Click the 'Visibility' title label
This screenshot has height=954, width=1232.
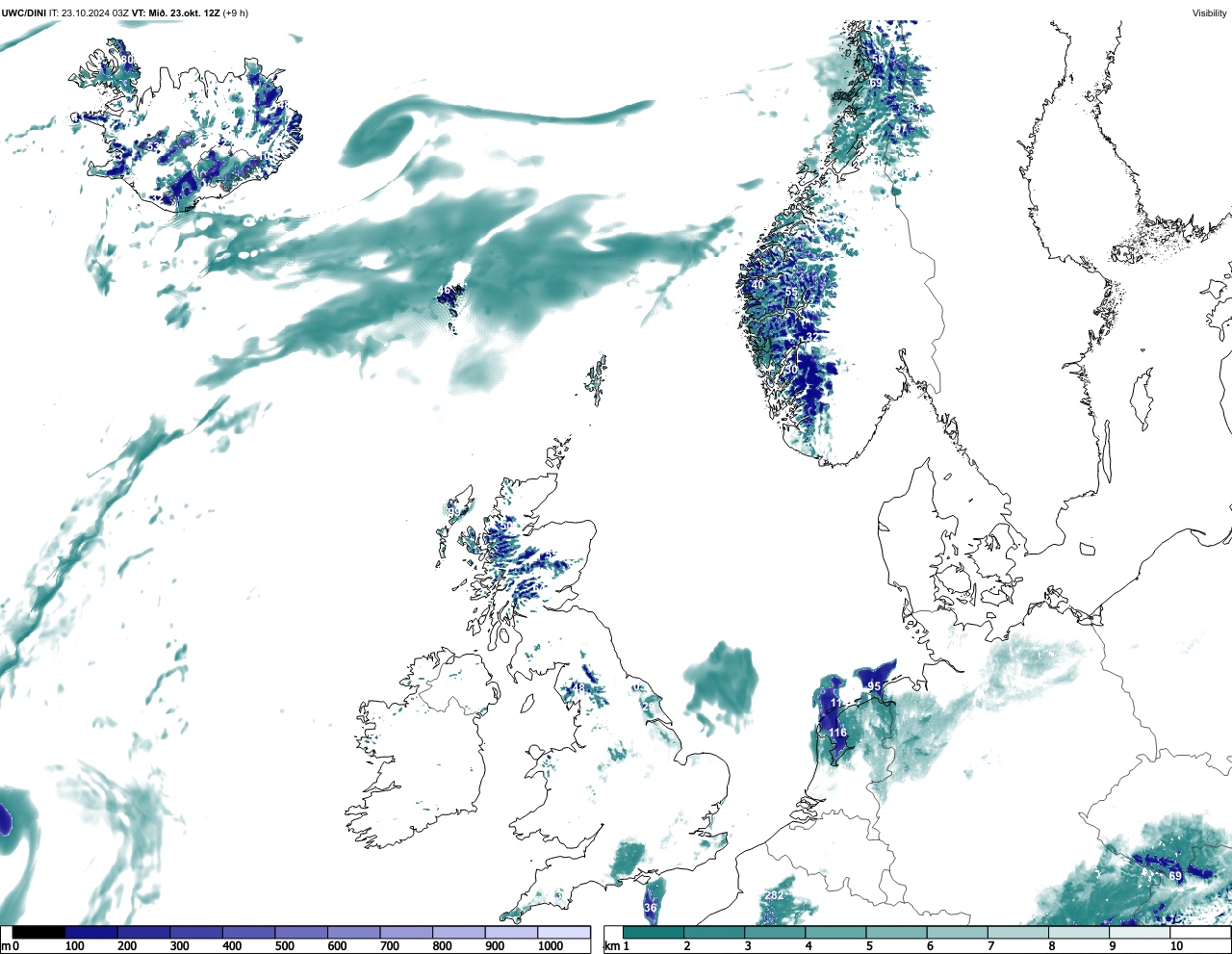[1209, 13]
